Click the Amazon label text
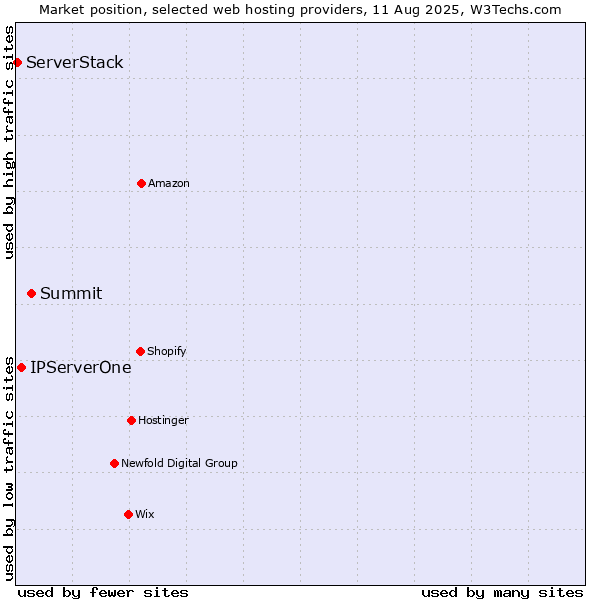Screen dimensions: 600x600 point(169,183)
